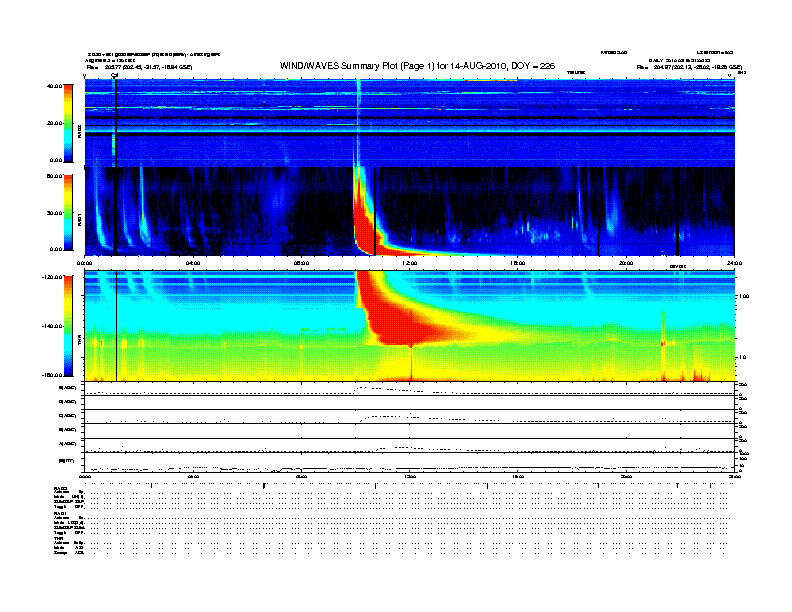Click the TNR status table heading

point(58,538)
